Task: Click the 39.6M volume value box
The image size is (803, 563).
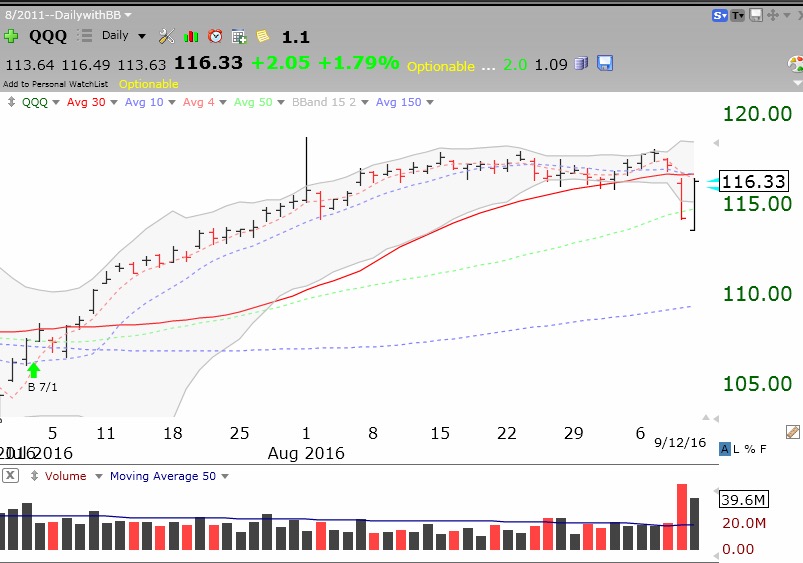Action: [743, 499]
